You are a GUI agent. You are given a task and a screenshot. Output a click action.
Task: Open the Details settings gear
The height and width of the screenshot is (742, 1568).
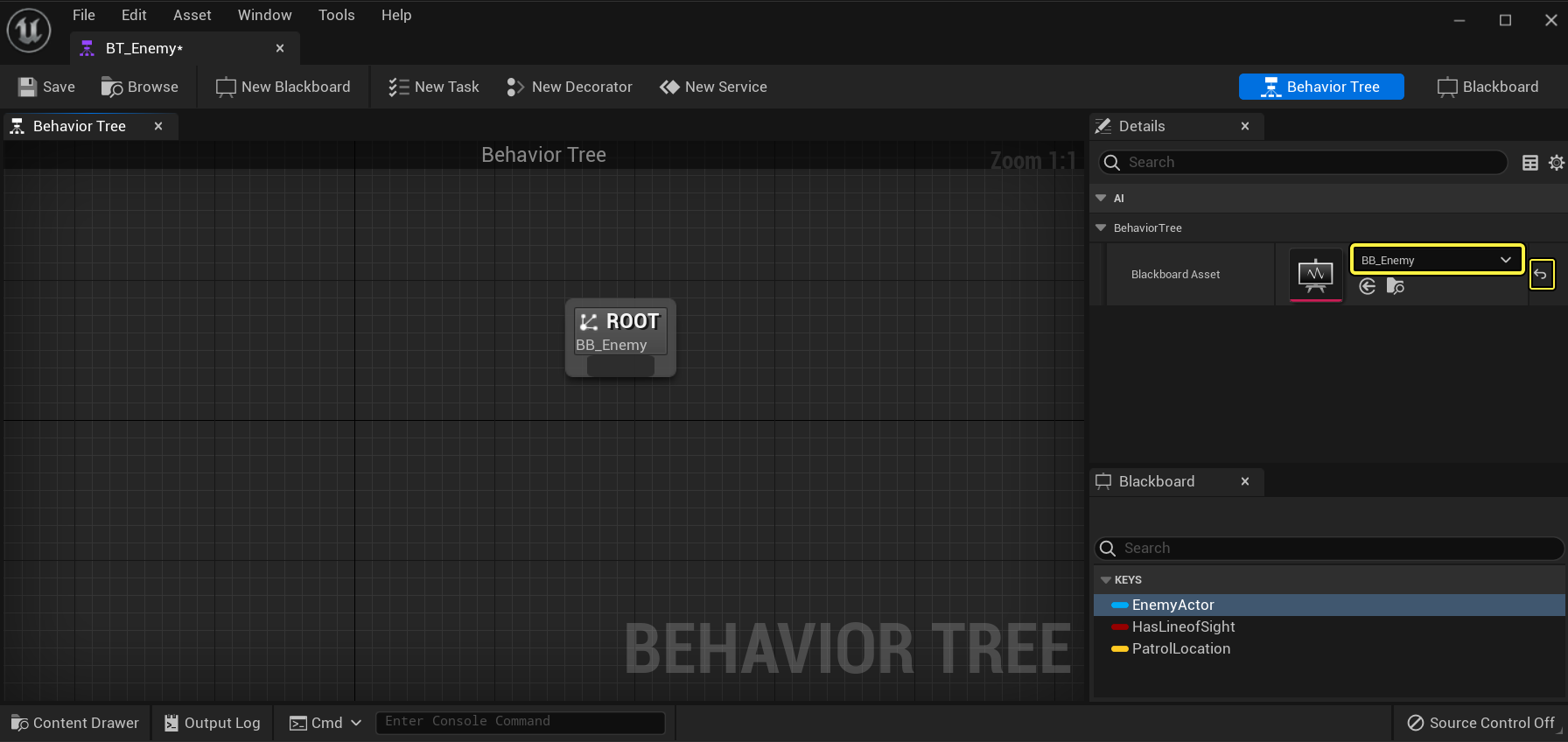point(1556,163)
